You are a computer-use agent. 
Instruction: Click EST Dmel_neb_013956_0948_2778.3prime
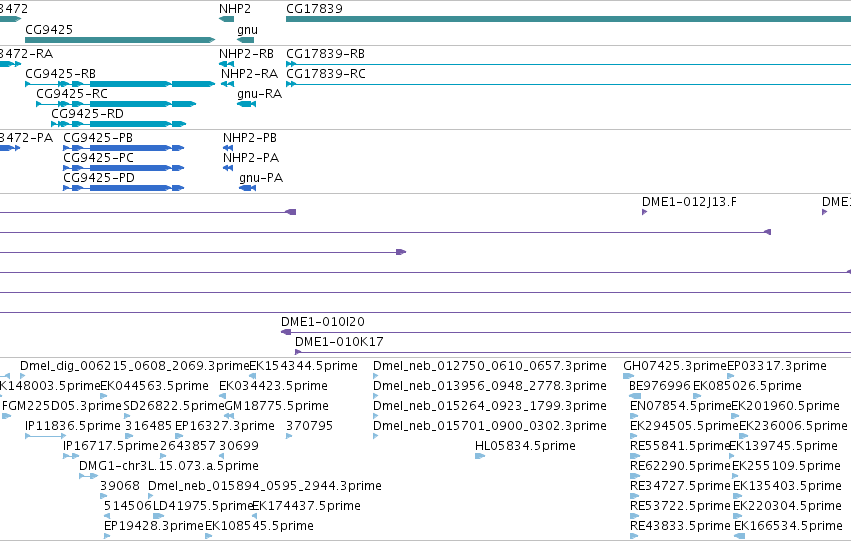tap(490, 386)
